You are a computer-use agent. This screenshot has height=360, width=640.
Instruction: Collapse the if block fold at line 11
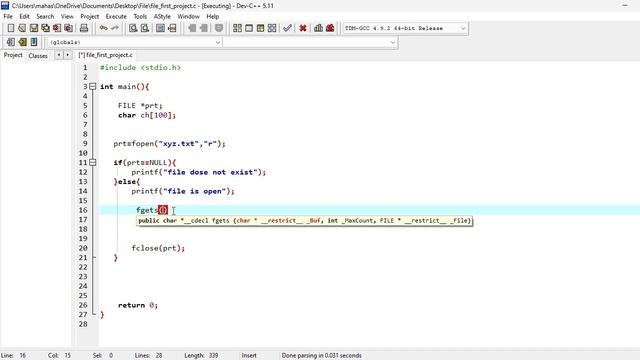(93, 162)
